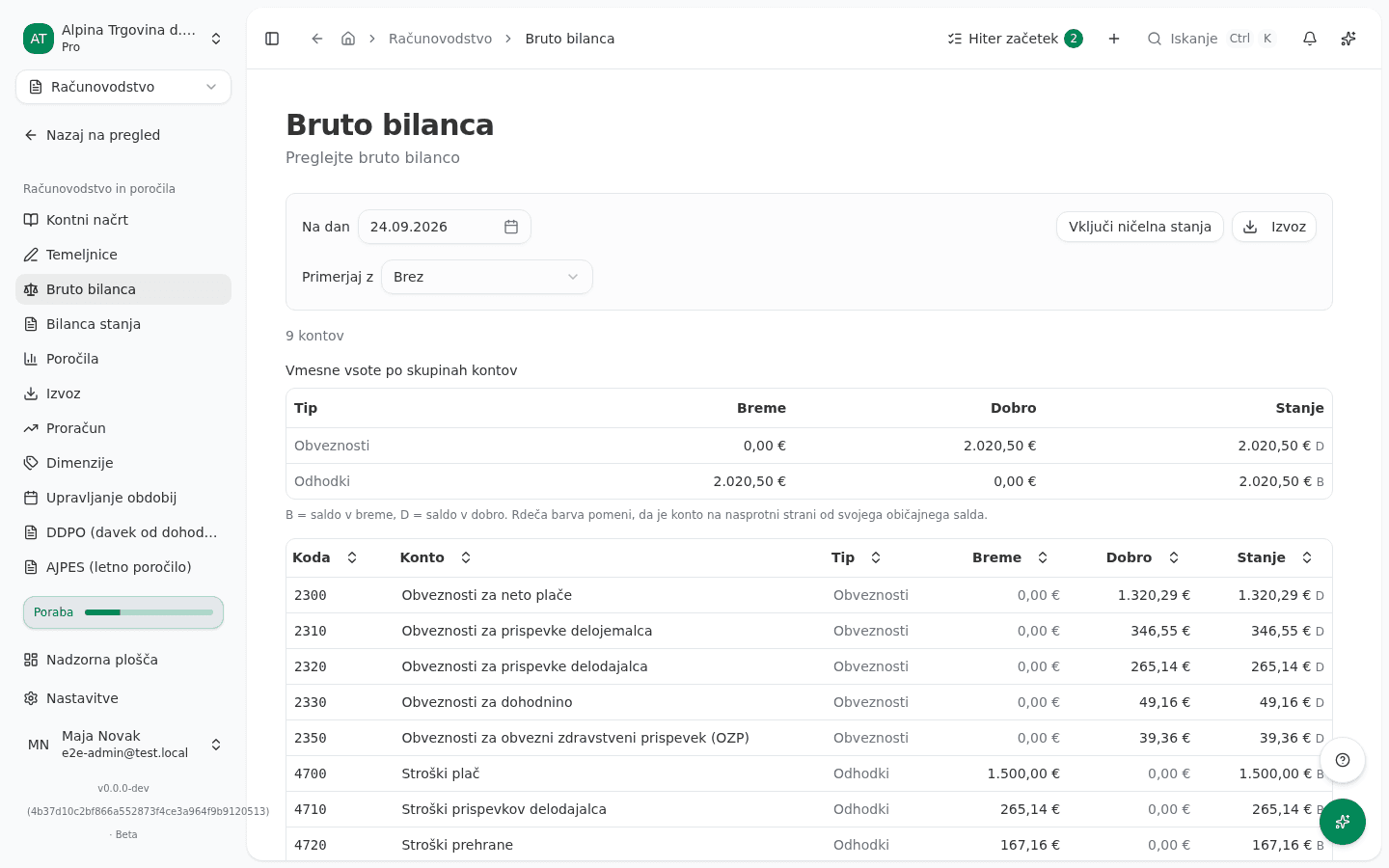Click row Obveznosti za neto plače
The image size is (1389, 868).
coord(808,595)
